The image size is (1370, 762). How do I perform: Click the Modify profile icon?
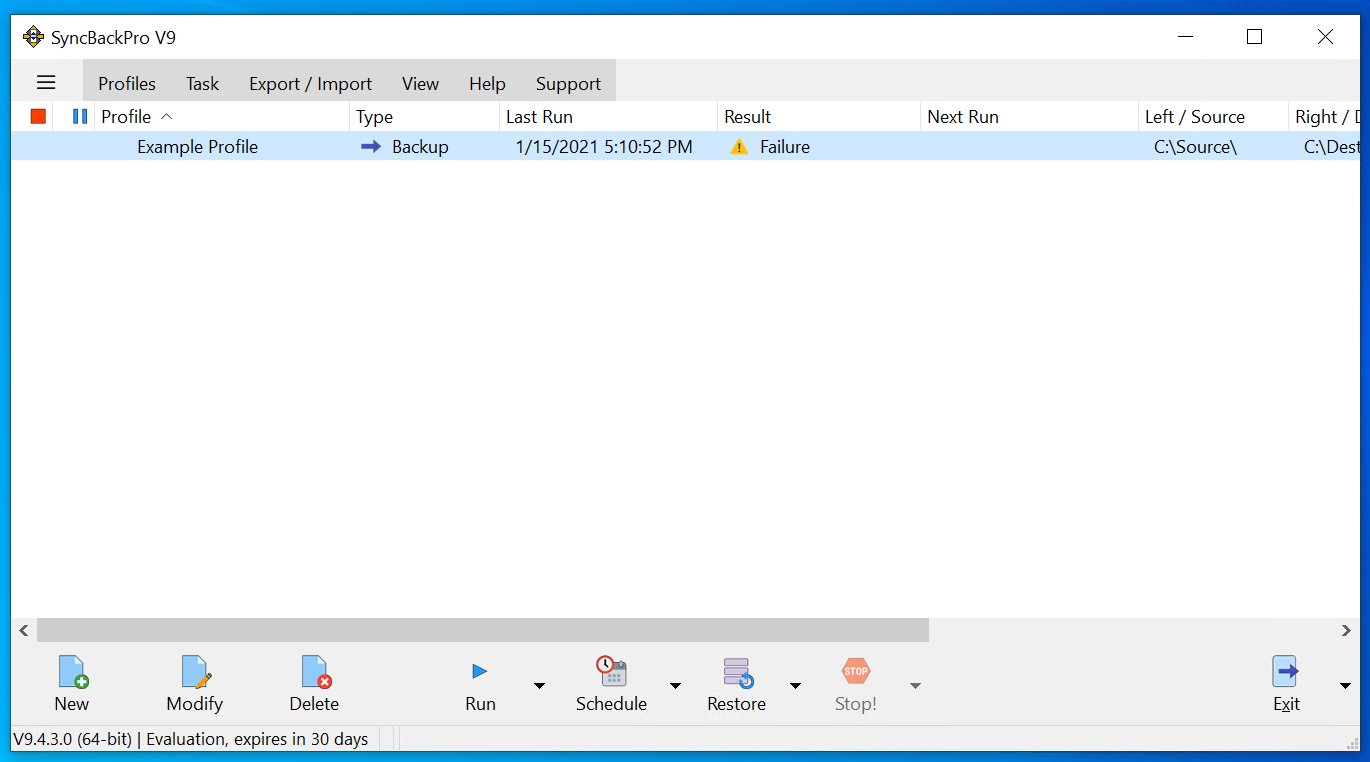195,672
